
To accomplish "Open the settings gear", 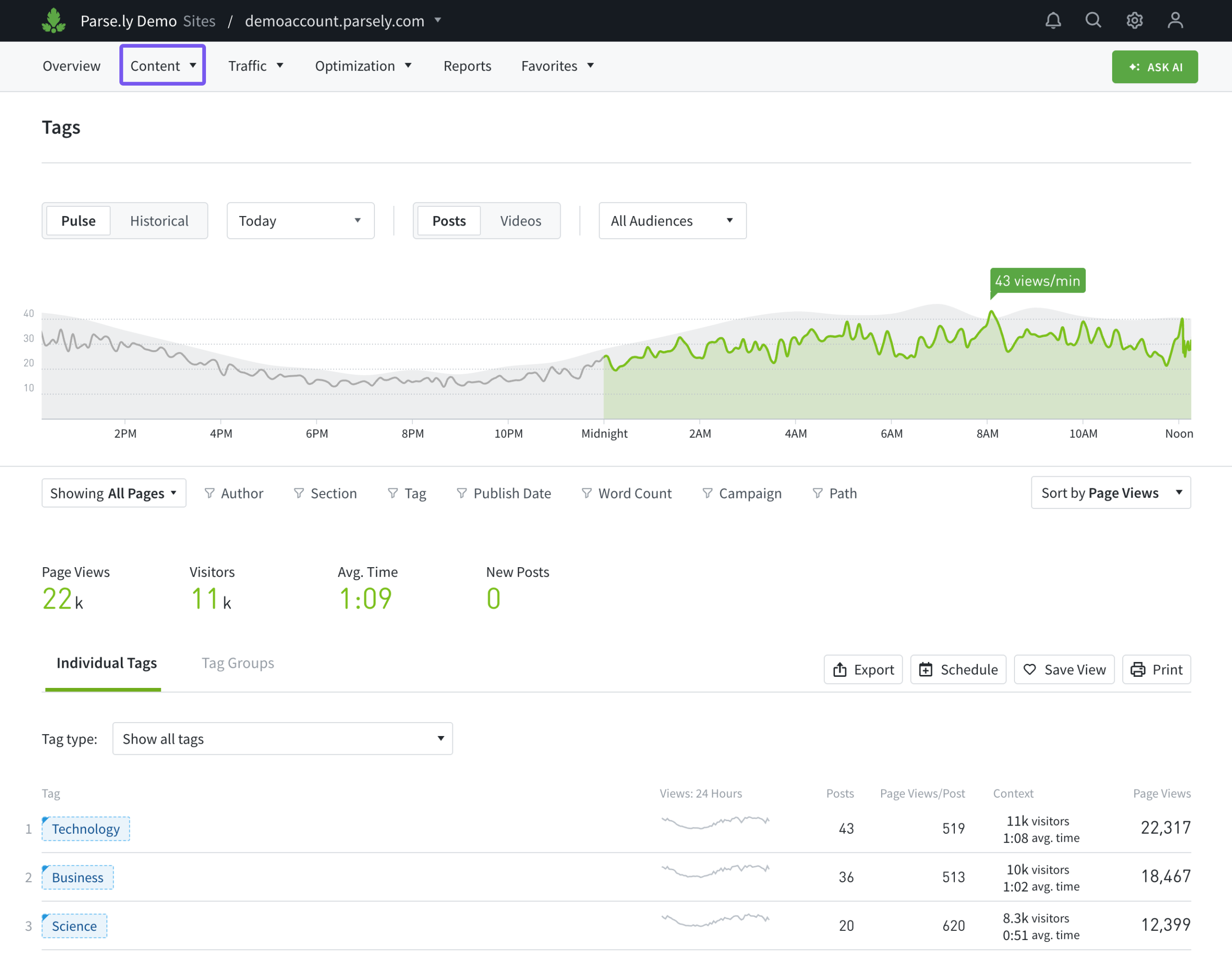I will (1134, 21).
